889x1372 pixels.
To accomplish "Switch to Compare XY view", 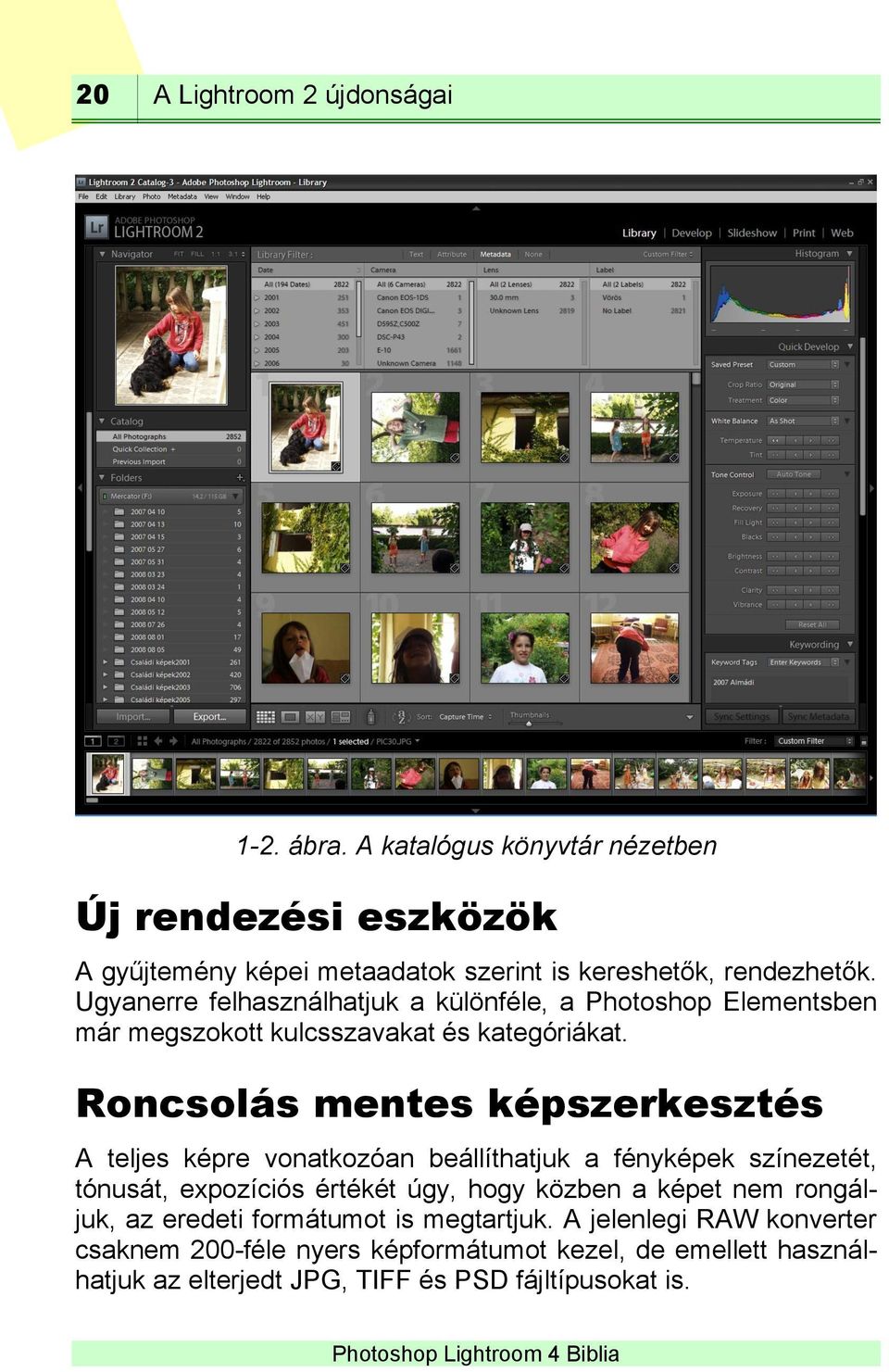I will (315, 716).
